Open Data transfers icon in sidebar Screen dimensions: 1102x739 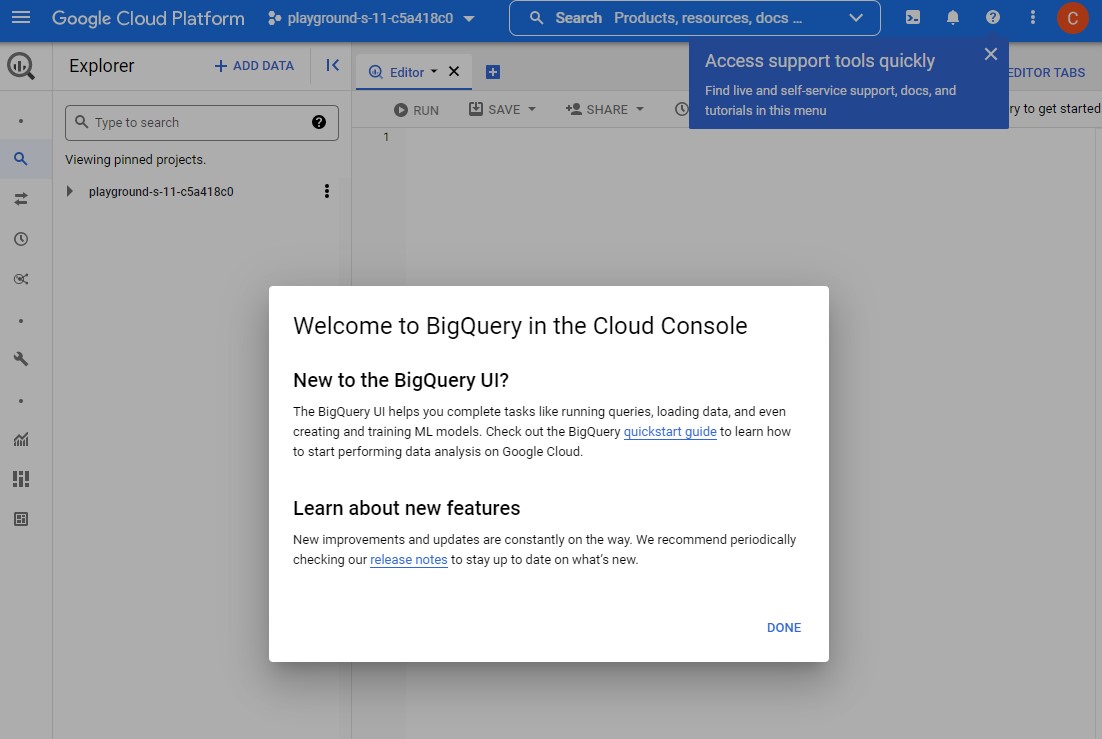tap(21, 199)
